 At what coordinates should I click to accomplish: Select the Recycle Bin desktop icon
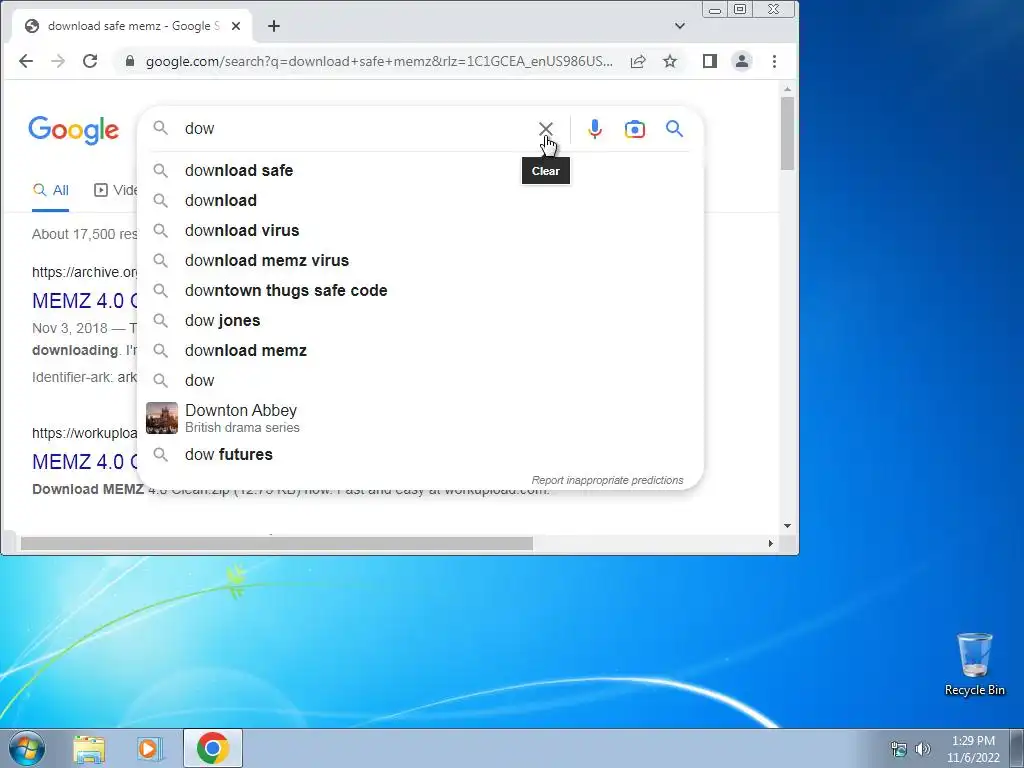coord(974,665)
